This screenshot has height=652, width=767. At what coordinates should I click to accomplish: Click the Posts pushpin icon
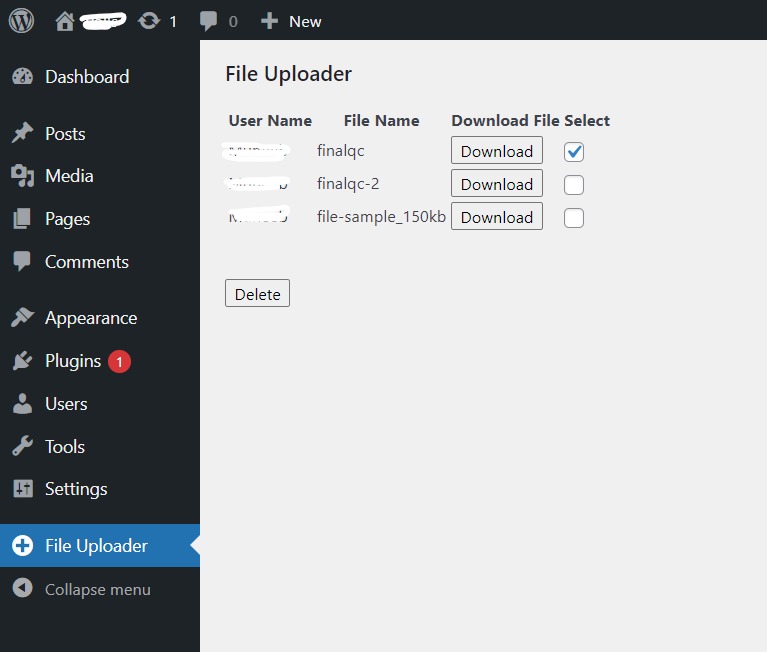(x=22, y=134)
